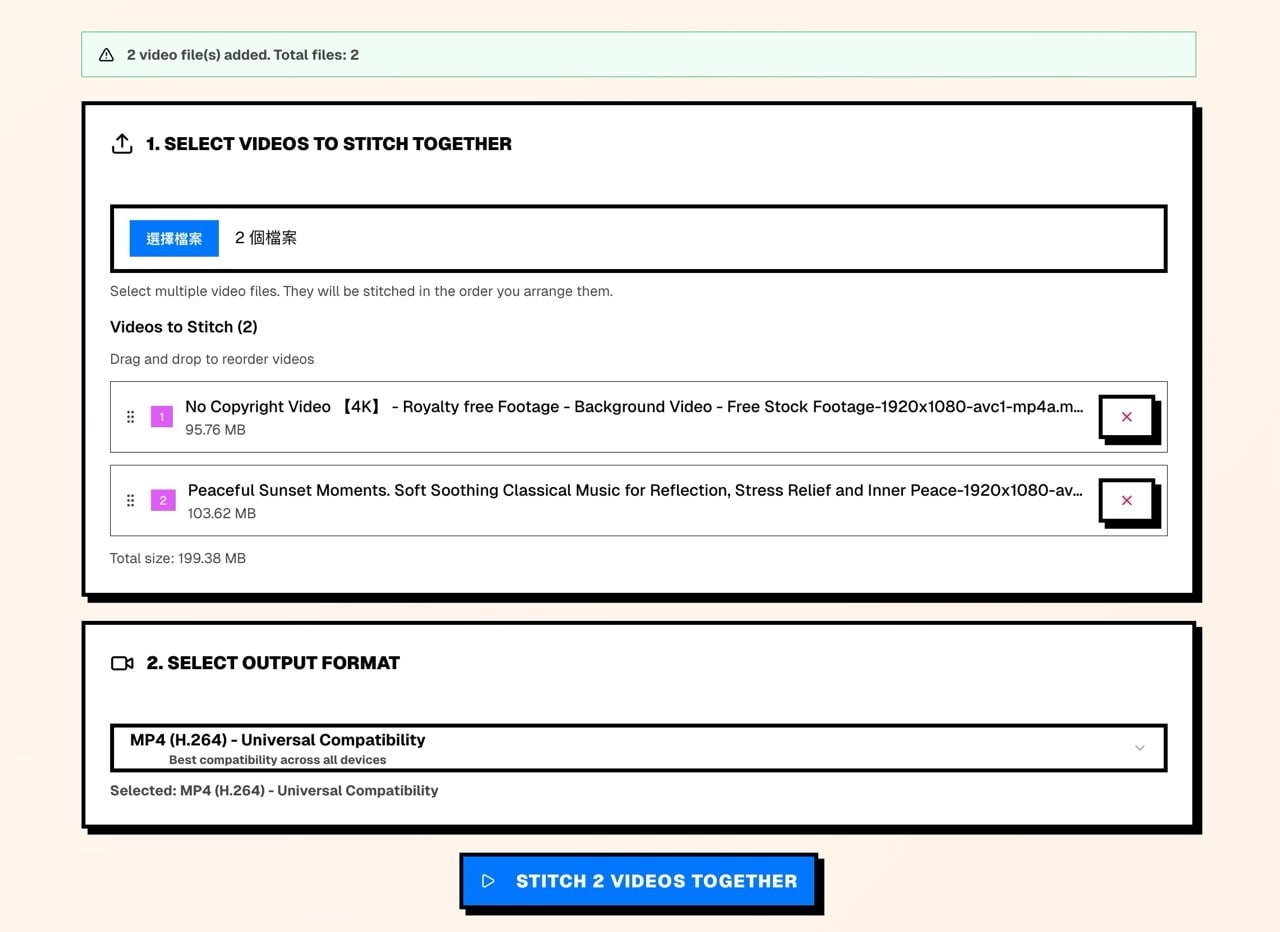
Task: Click the STITCH 2 VIDEOS TOGETHER label
Action: tap(656, 881)
